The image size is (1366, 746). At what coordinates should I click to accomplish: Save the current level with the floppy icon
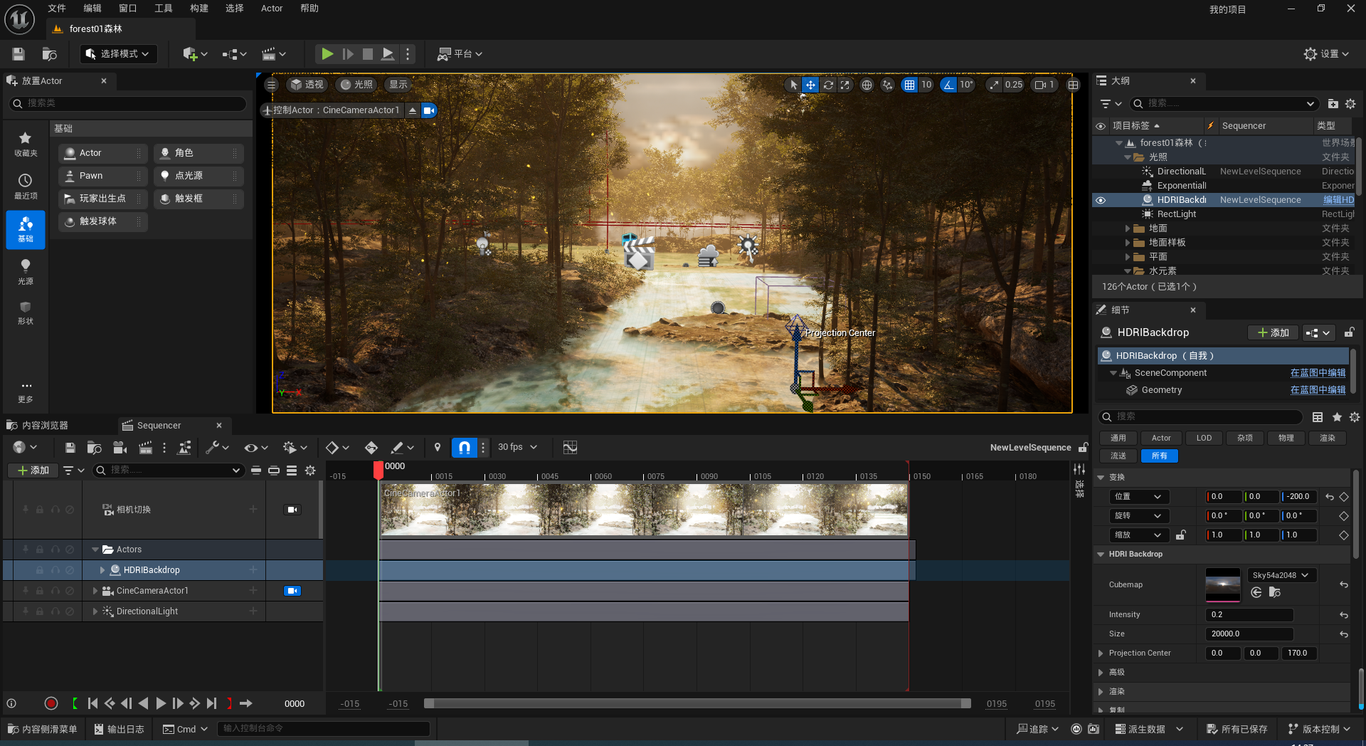(18, 54)
